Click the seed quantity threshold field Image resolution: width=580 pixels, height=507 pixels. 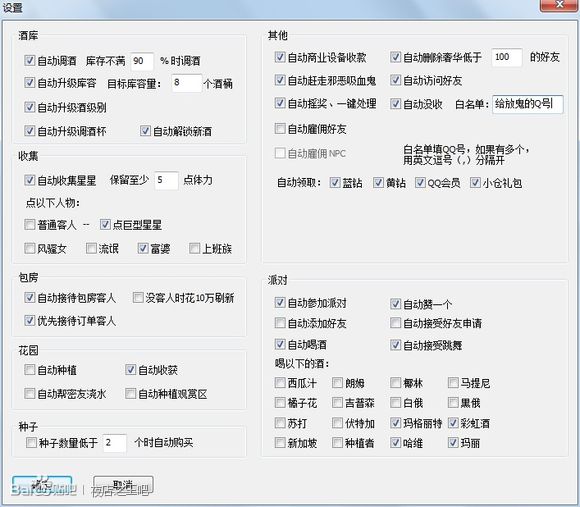(114, 443)
